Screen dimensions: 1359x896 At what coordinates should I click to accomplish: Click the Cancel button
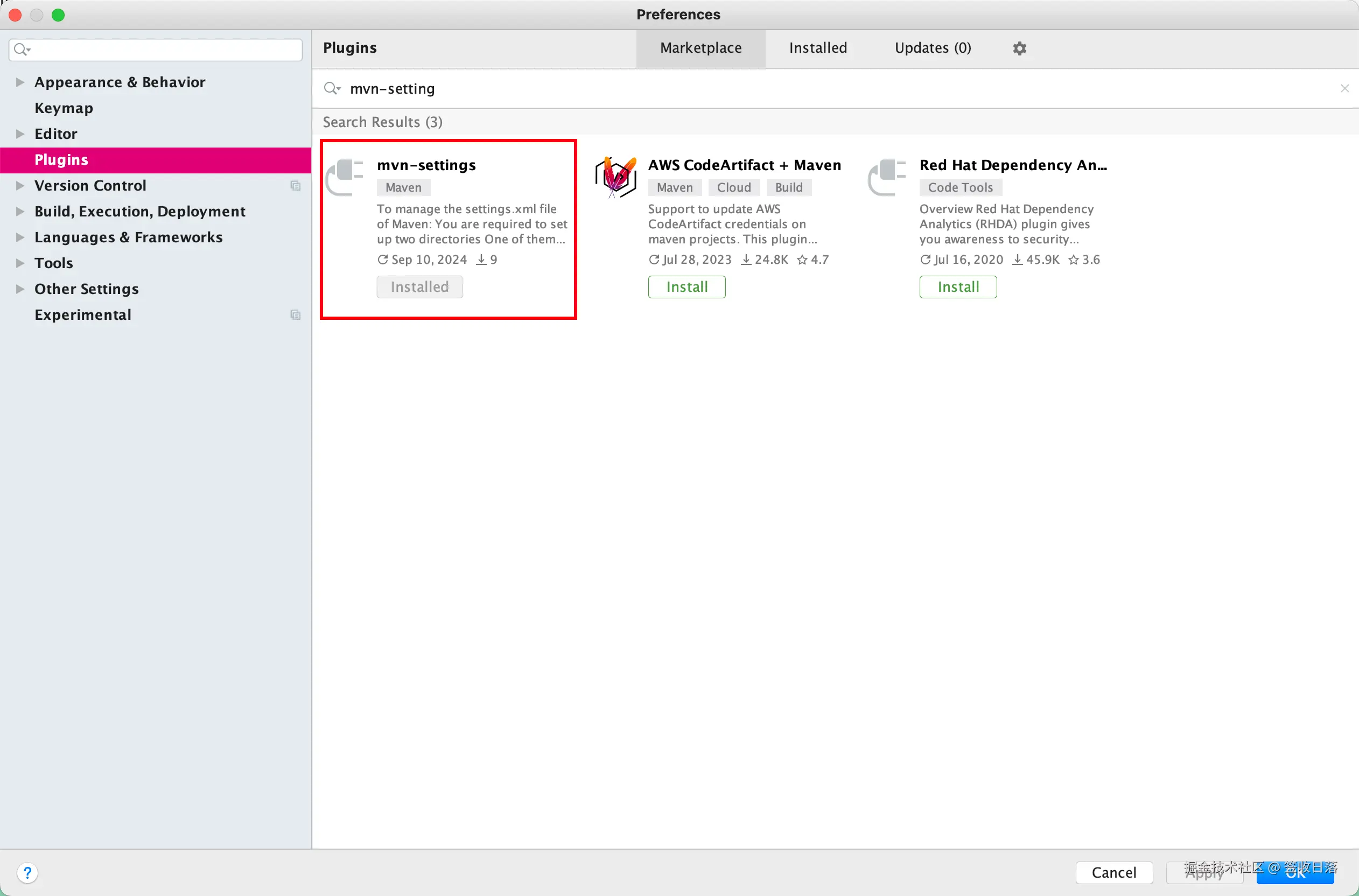(1113, 872)
